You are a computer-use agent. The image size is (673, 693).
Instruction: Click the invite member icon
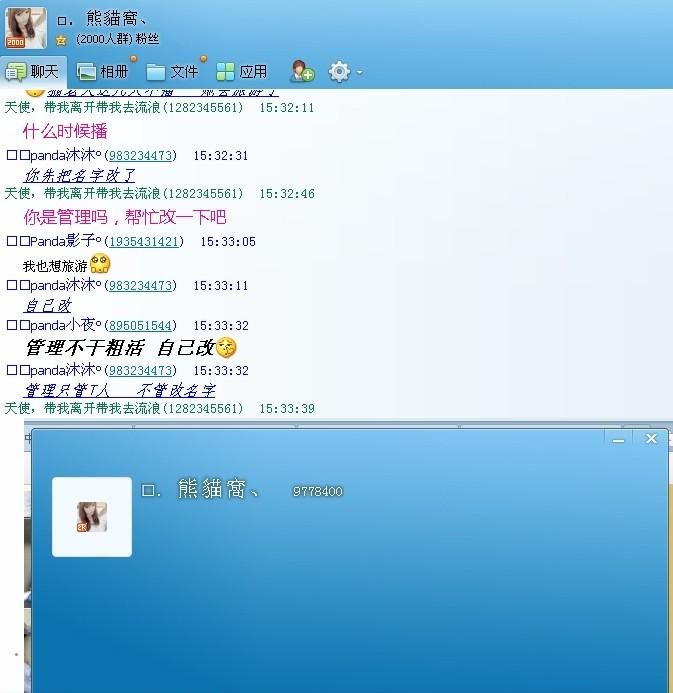pyautogui.click(x=301, y=71)
